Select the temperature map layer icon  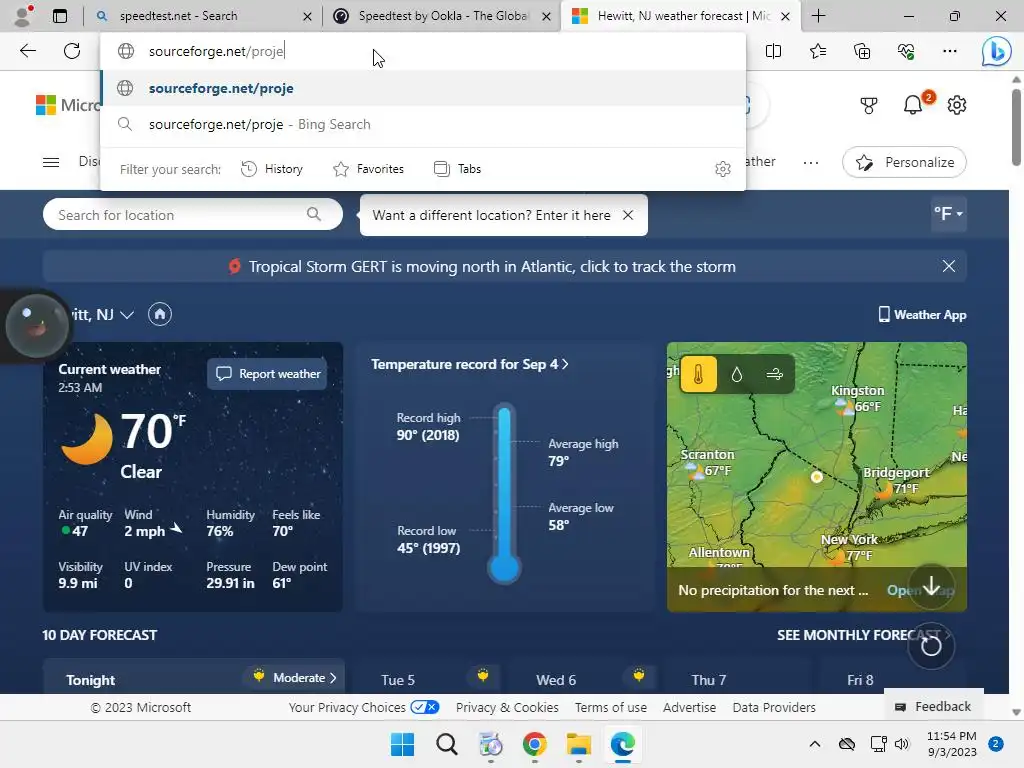(x=698, y=374)
